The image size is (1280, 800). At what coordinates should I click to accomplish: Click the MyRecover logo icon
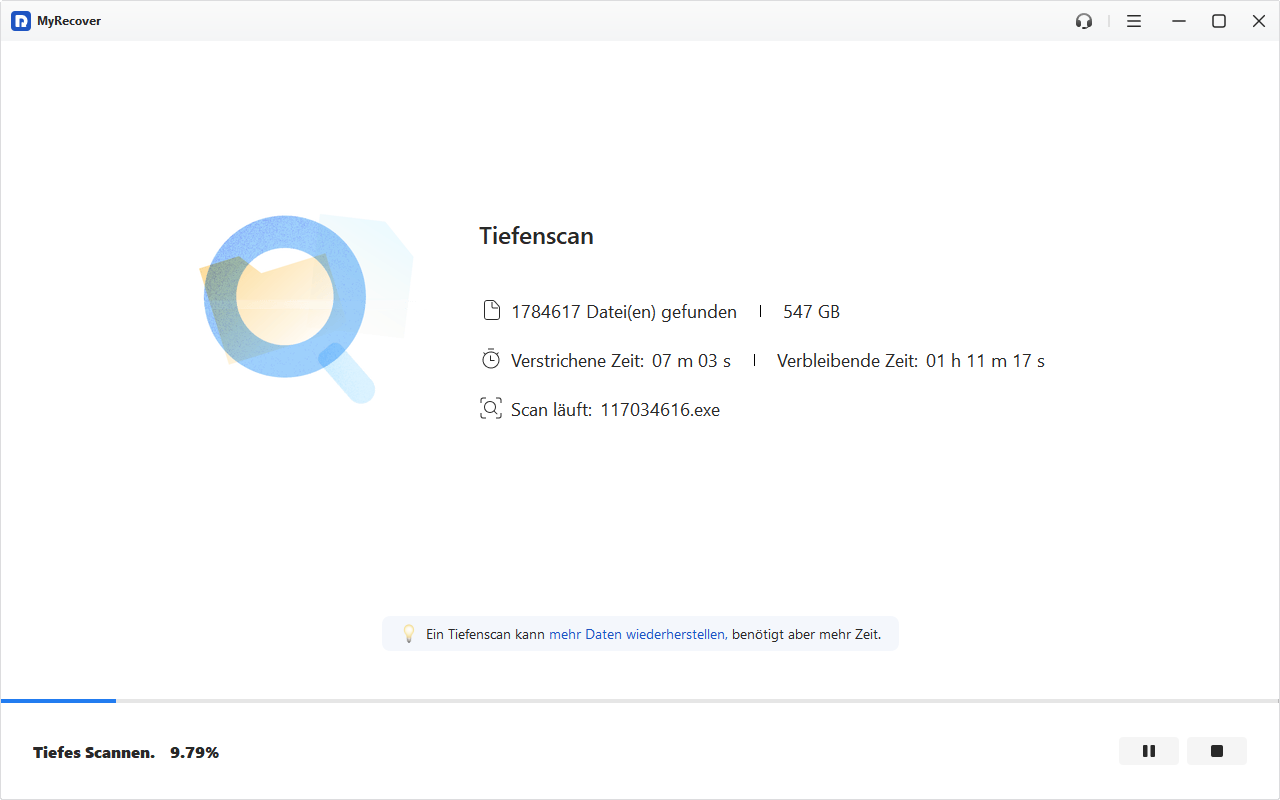pyautogui.click(x=21, y=21)
